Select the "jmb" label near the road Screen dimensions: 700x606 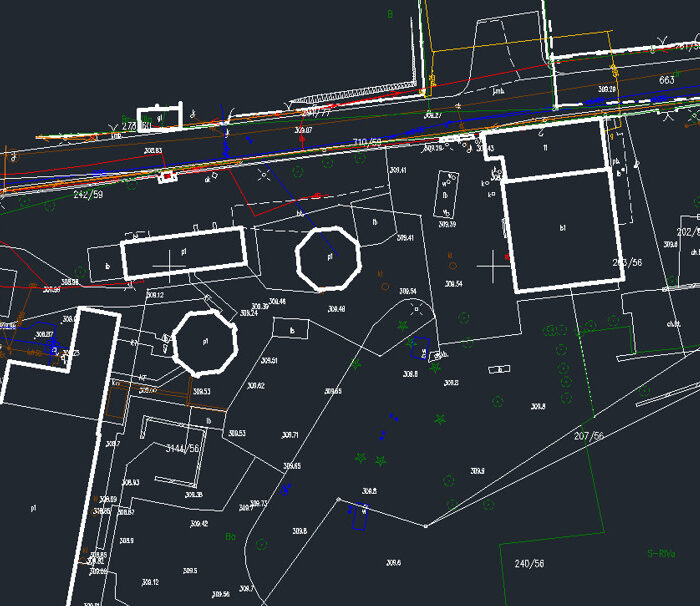pos(498,91)
